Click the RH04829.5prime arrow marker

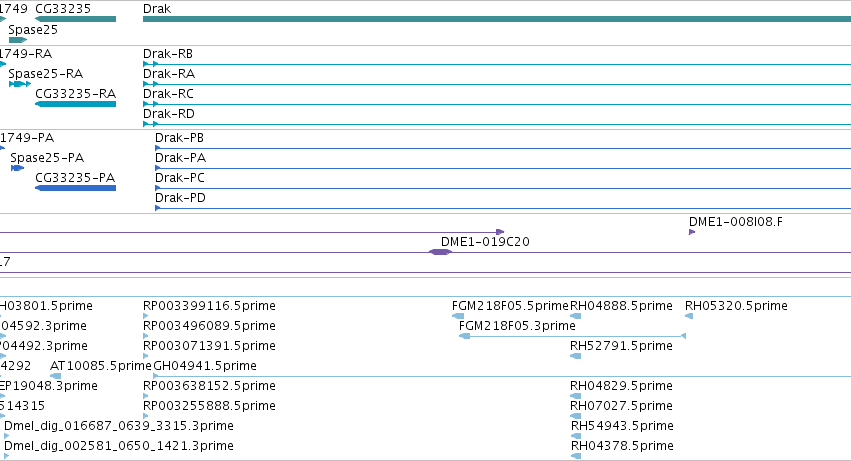click(x=576, y=396)
